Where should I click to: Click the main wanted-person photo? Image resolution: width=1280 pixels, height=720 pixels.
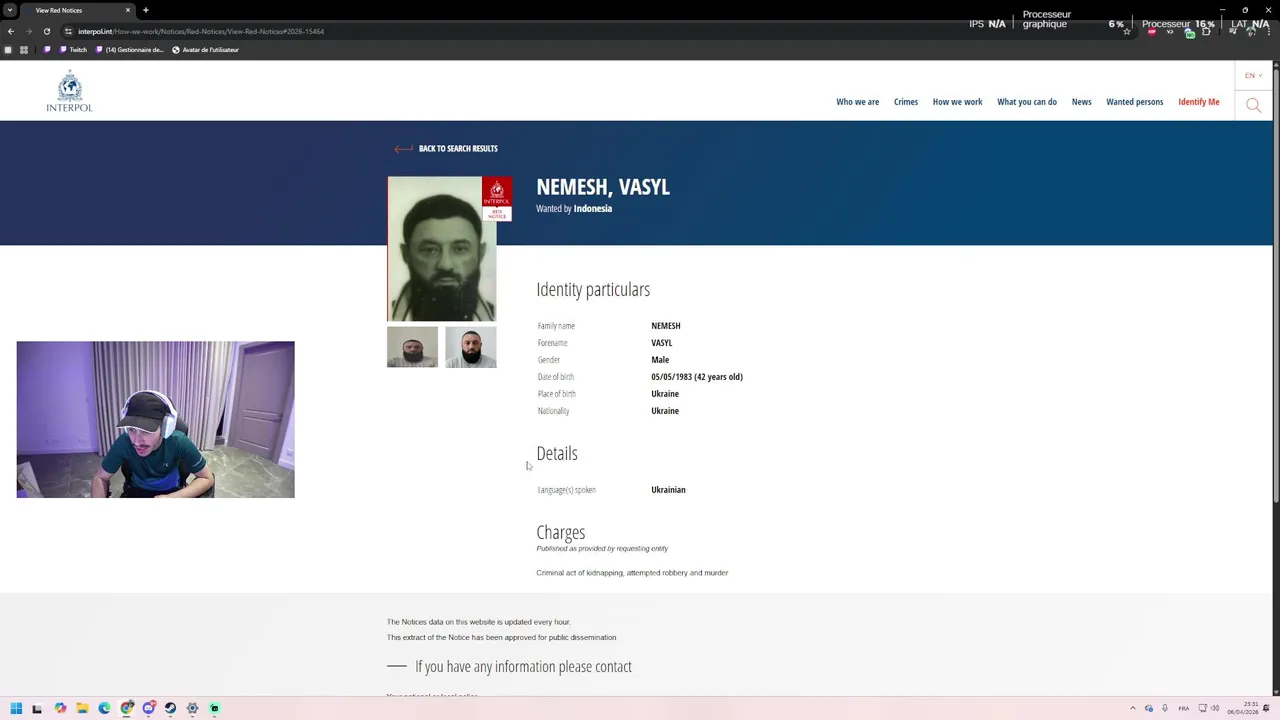tap(441, 249)
